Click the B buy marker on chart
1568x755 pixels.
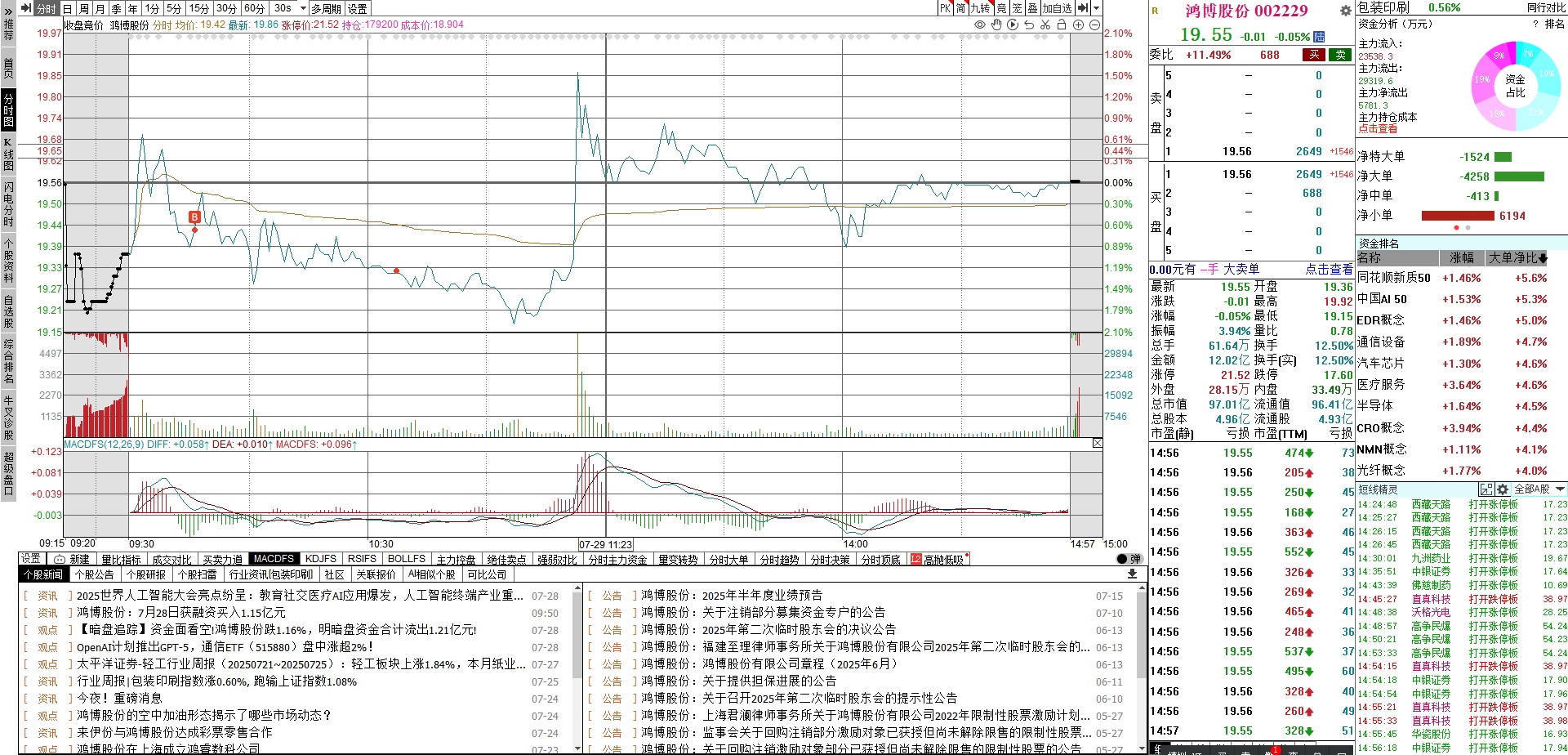click(x=194, y=217)
